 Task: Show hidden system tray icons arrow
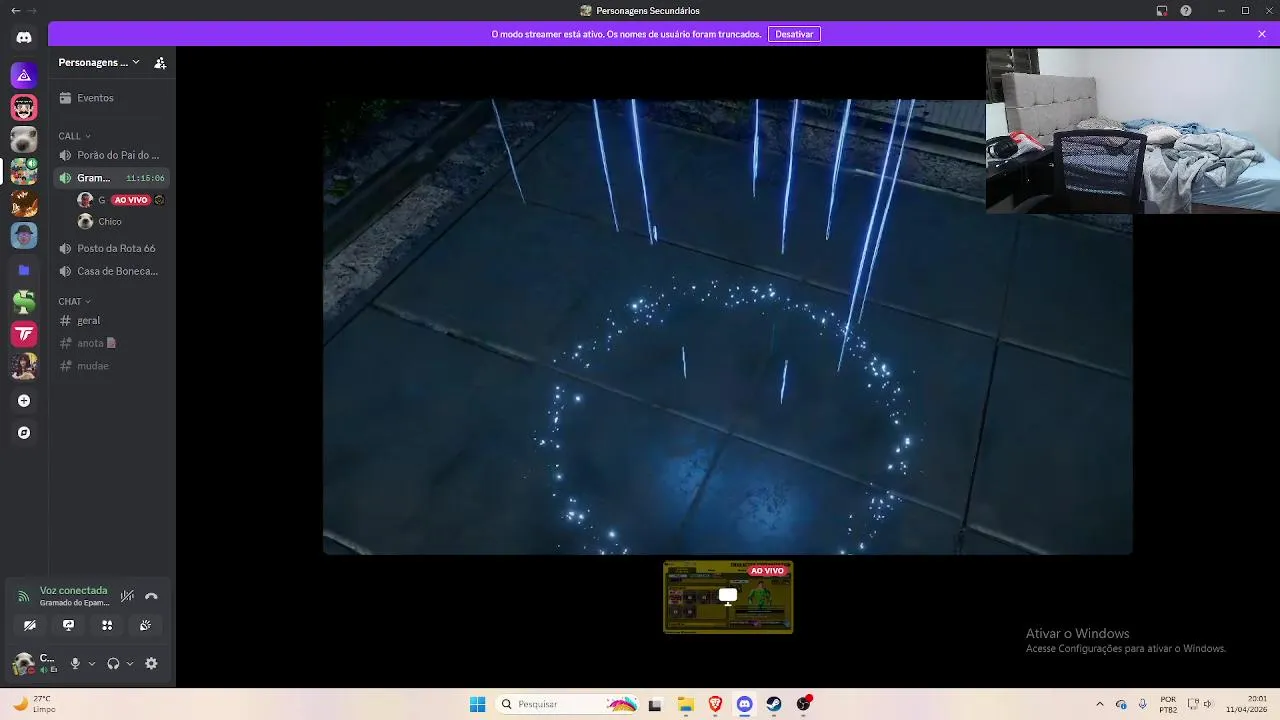click(1100, 704)
